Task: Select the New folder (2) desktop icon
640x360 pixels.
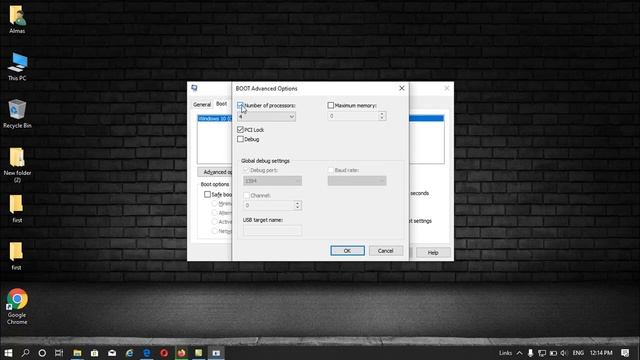Action: pos(17,164)
